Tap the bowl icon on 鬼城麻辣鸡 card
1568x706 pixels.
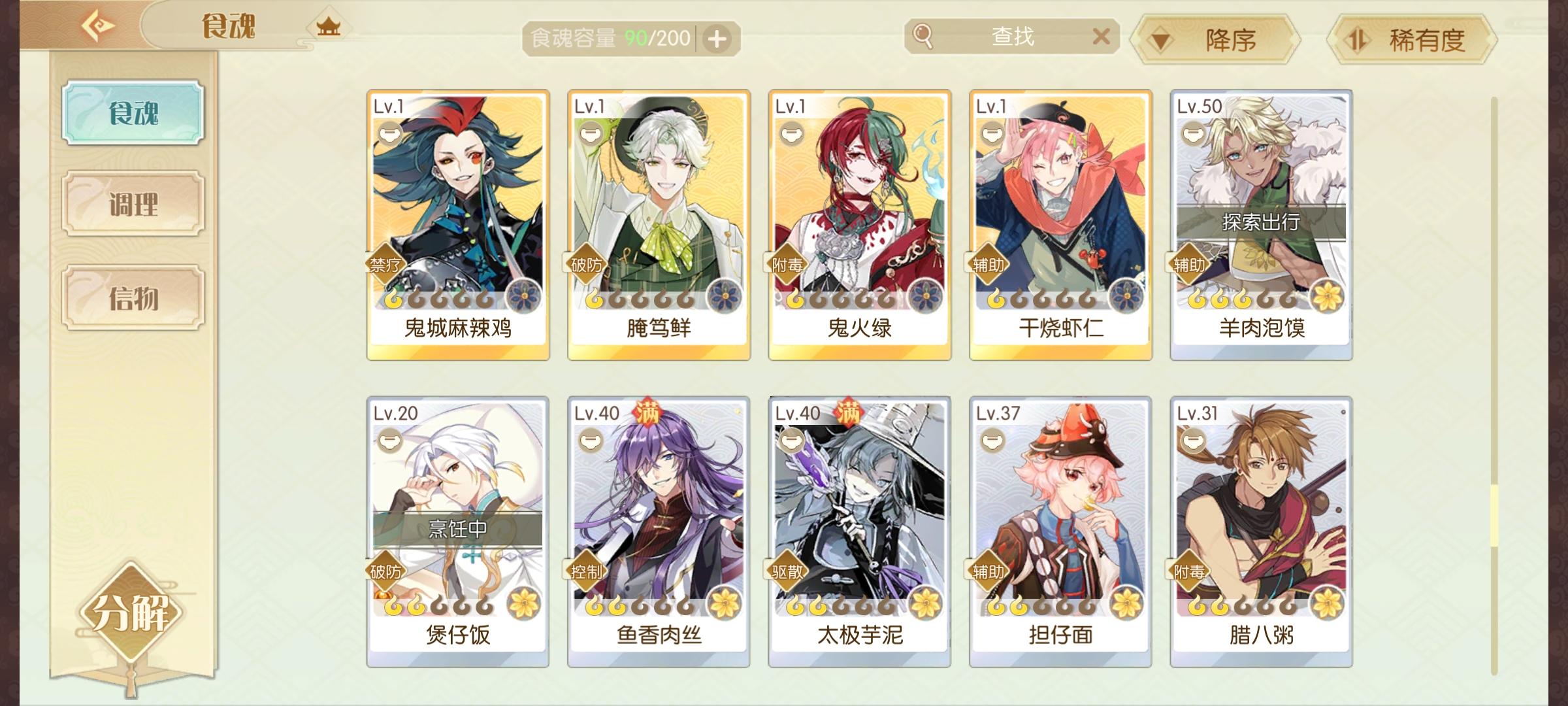coord(389,133)
